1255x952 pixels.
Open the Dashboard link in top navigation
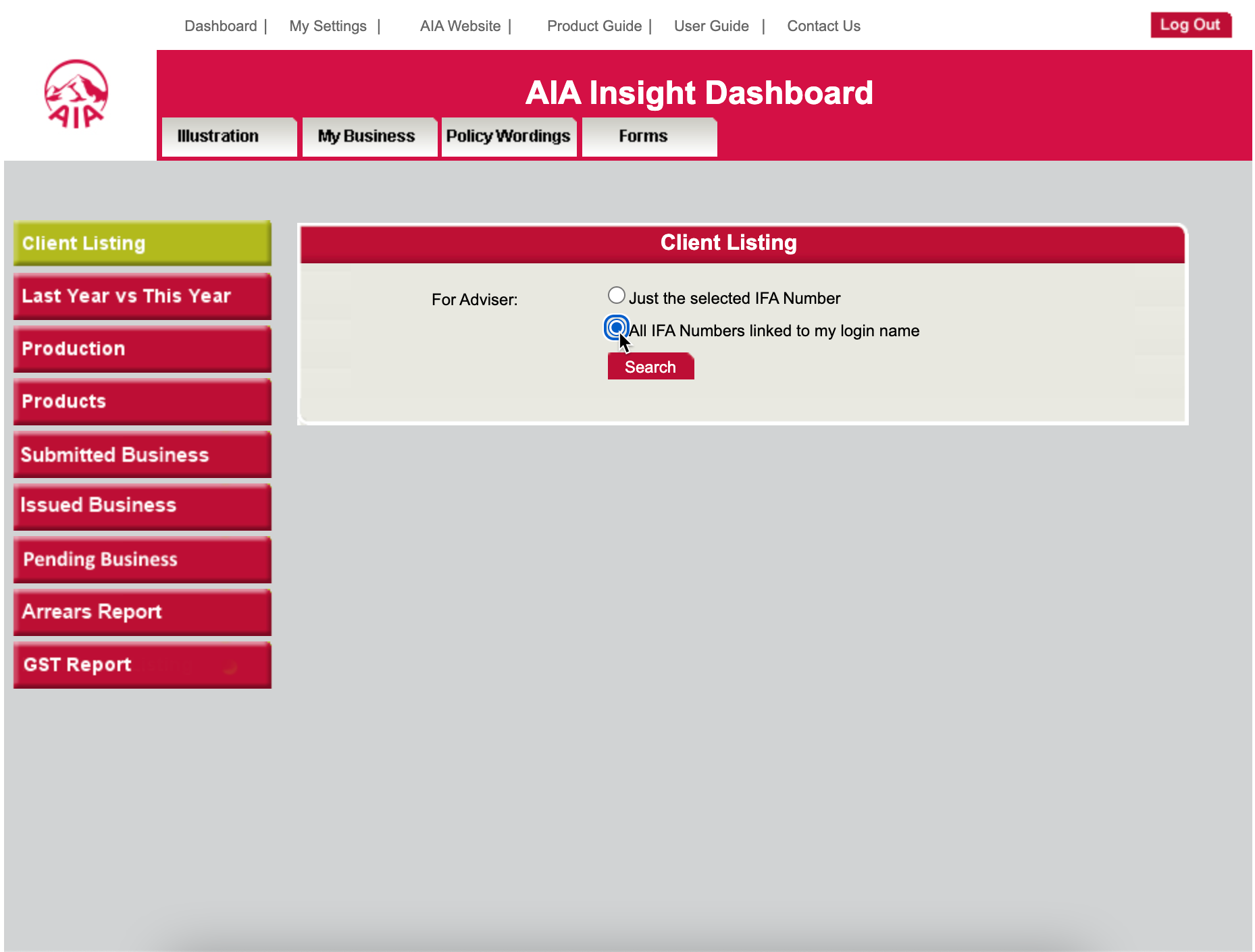coord(220,26)
